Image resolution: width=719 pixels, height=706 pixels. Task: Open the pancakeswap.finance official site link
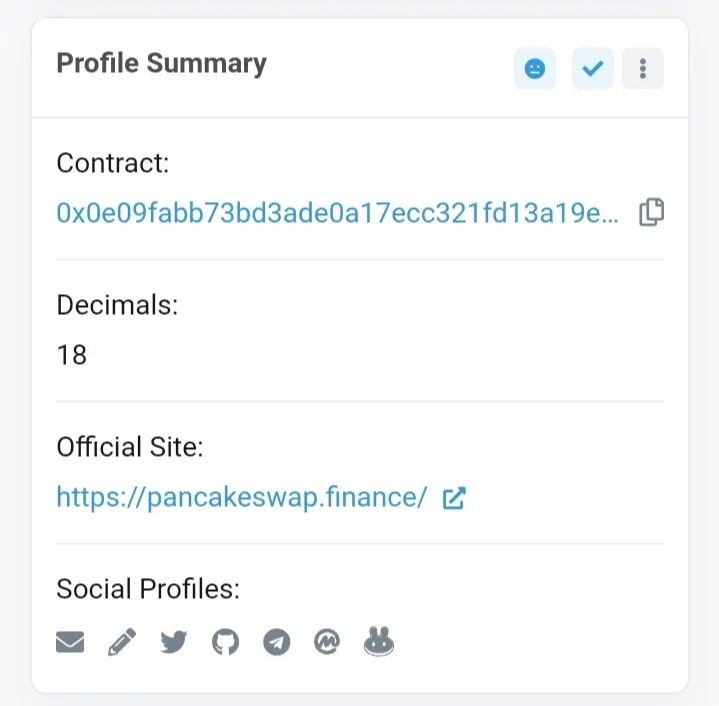pyautogui.click(x=242, y=497)
